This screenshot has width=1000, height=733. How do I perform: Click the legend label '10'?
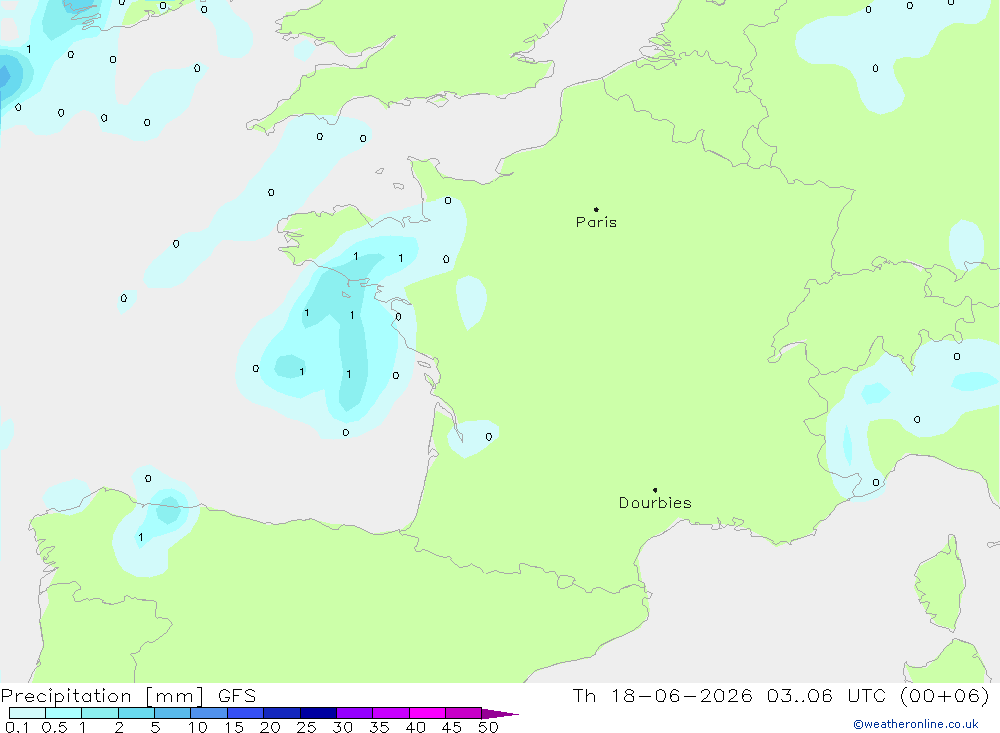point(198,727)
